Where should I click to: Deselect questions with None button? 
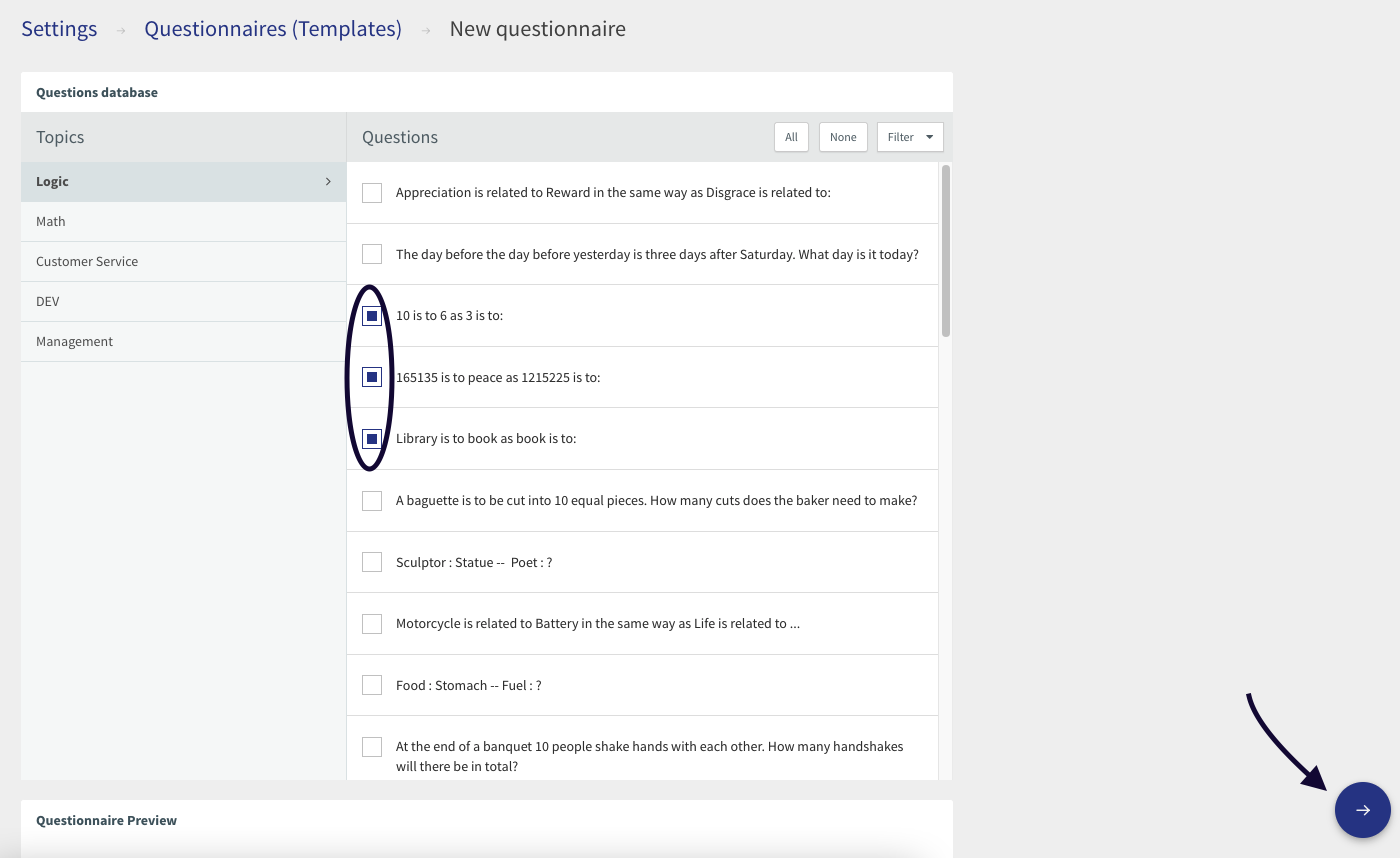point(843,137)
